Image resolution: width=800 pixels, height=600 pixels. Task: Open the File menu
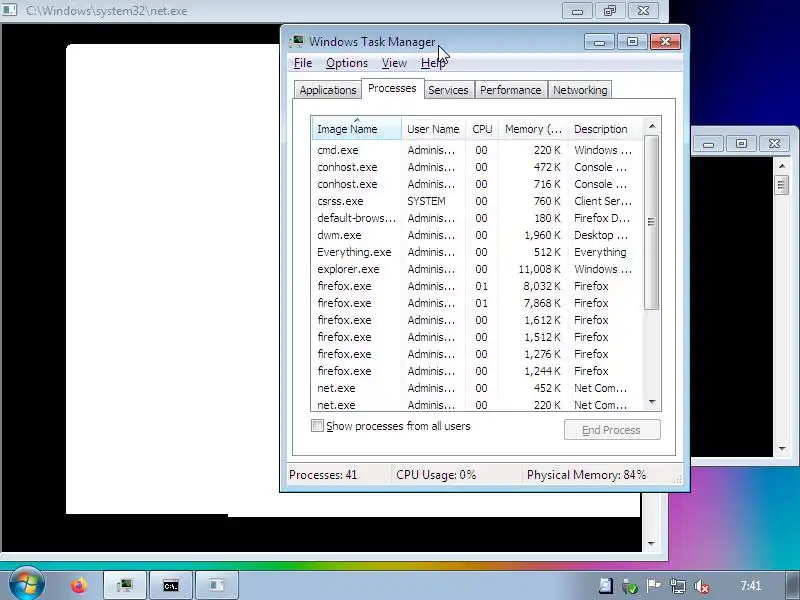pos(303,63)
